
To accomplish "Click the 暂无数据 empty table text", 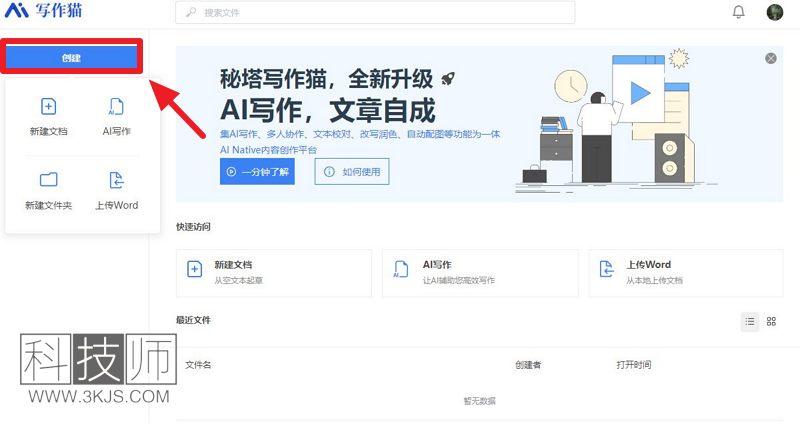I will [480, 401].
